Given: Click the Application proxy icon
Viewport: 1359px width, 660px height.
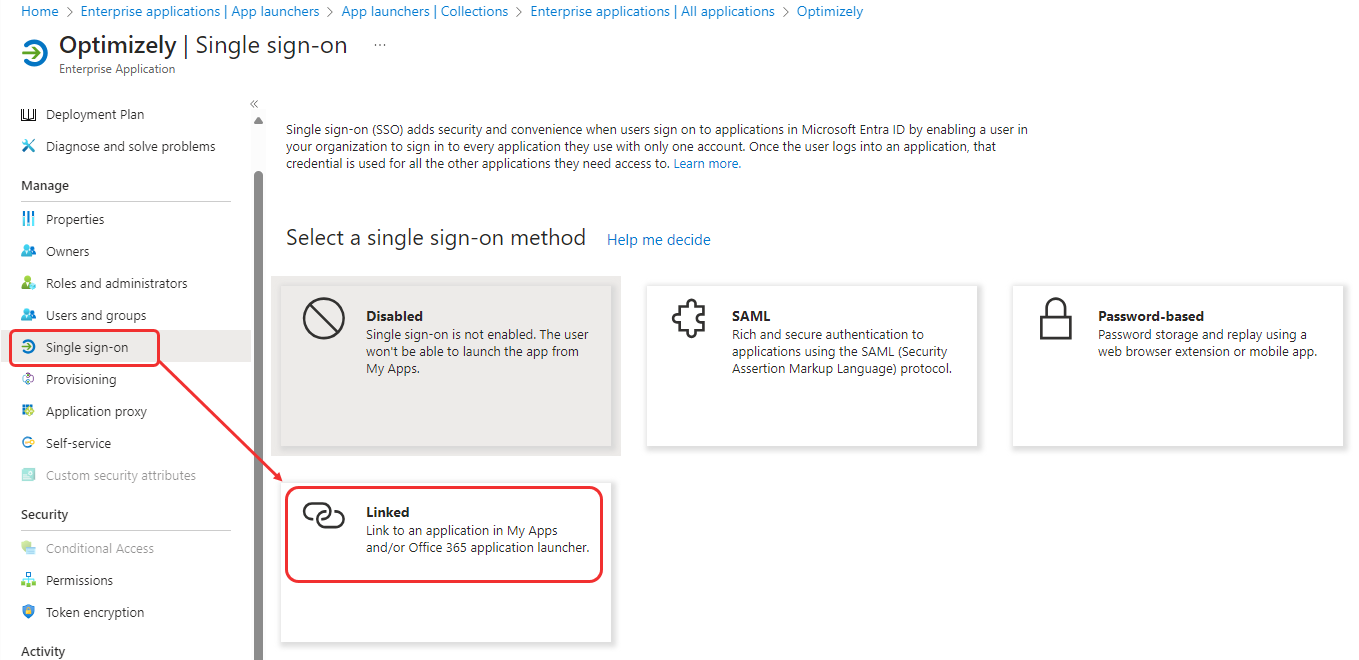Looking at the screenshot, I should (x=28, y=411).
